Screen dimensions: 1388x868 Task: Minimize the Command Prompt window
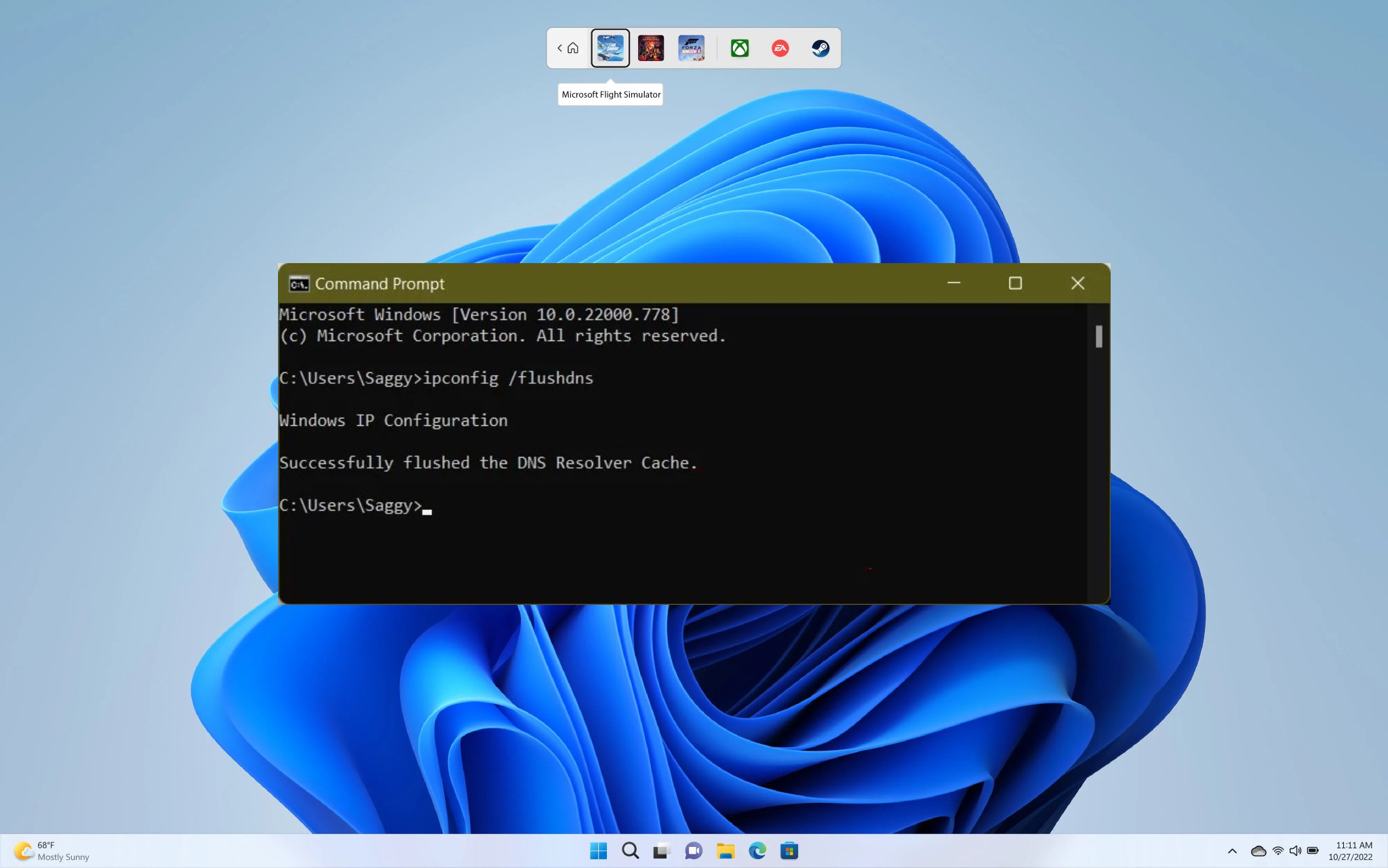point(954,283)
